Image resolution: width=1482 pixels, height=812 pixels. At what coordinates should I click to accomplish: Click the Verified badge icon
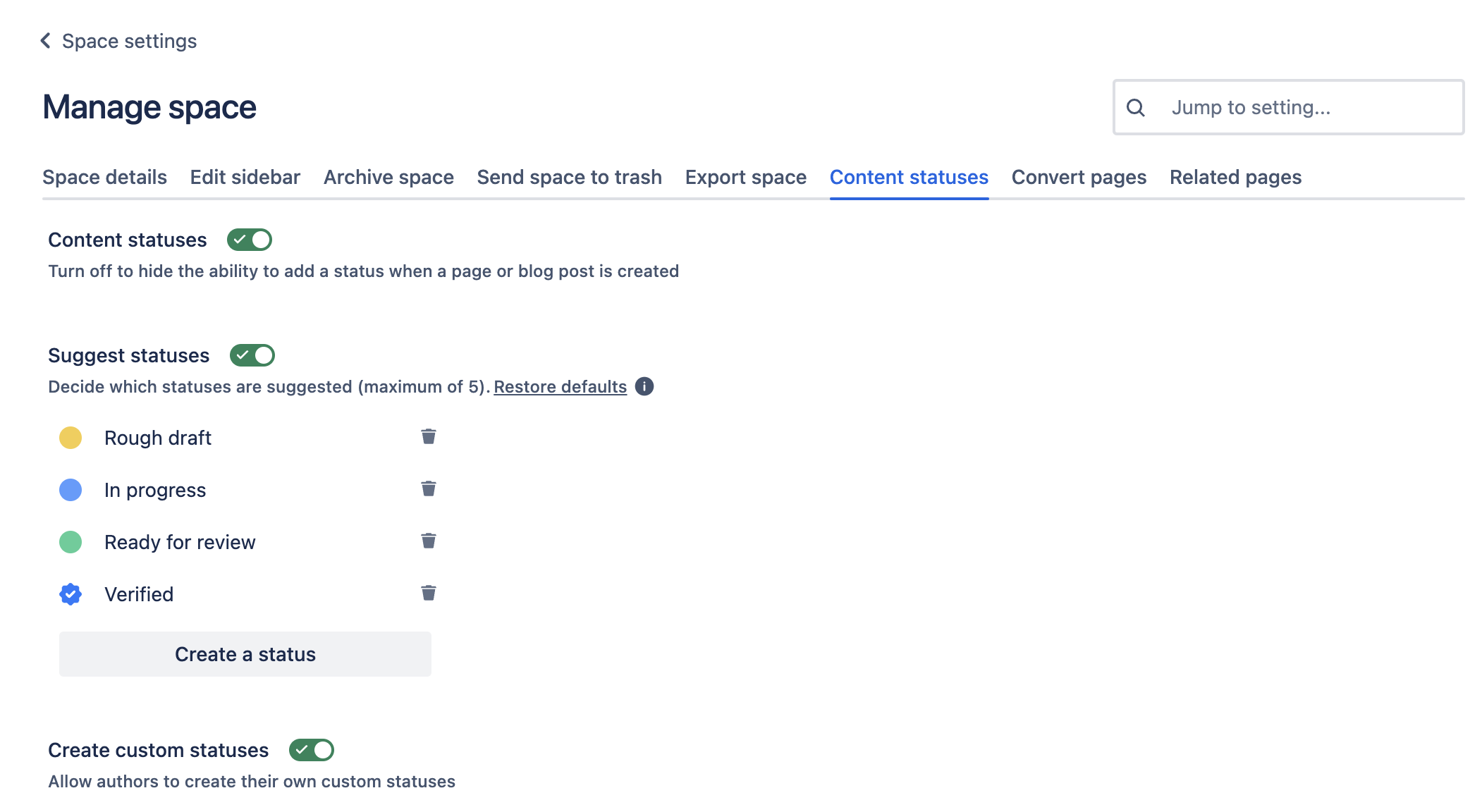tap(71, 594)
